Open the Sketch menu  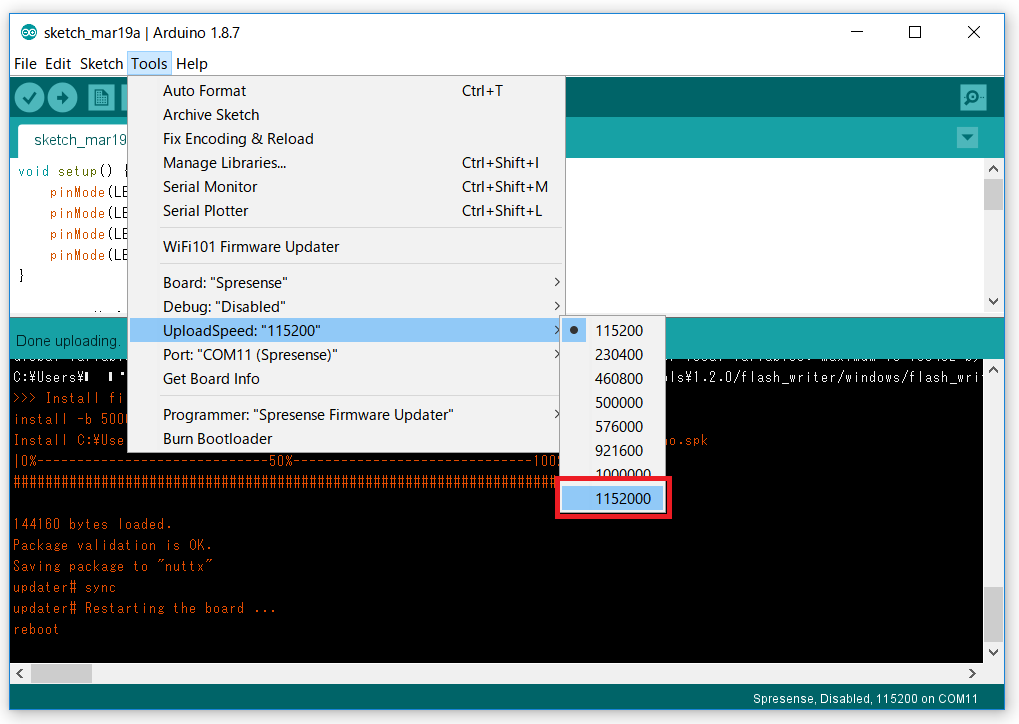(101, 64)
